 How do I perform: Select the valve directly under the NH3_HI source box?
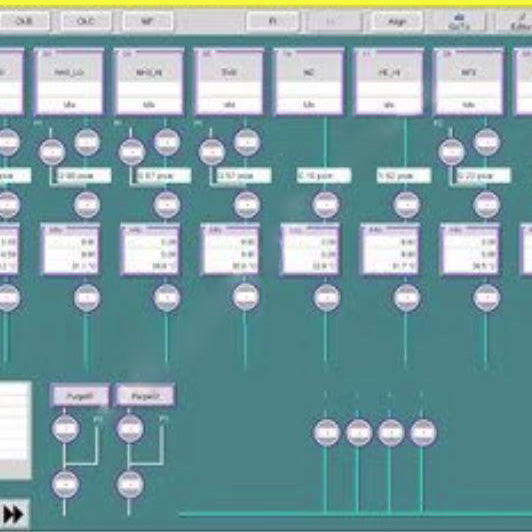(167, 142)
